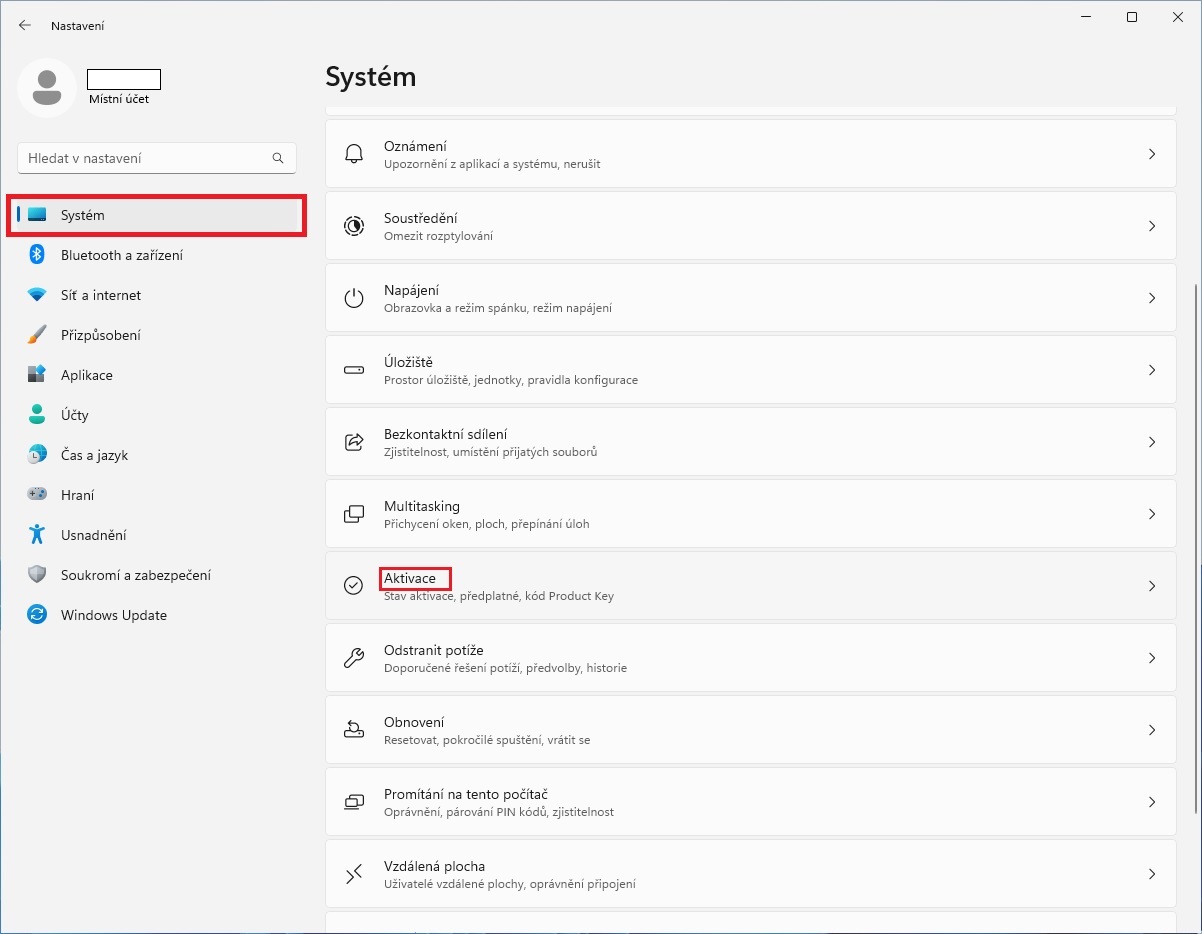Image resolution: width=1202 pixels, height=934 pixels.
Task: Click 'Resetovat, pokročilé spuštění, vrátit se' text
Action: click(487, 740)
